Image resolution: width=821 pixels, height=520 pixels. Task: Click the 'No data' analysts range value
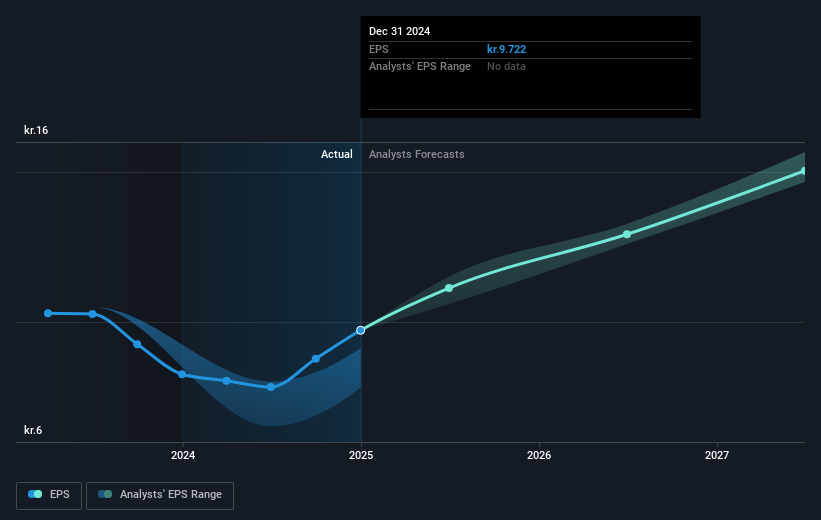[x=506, y=67]
